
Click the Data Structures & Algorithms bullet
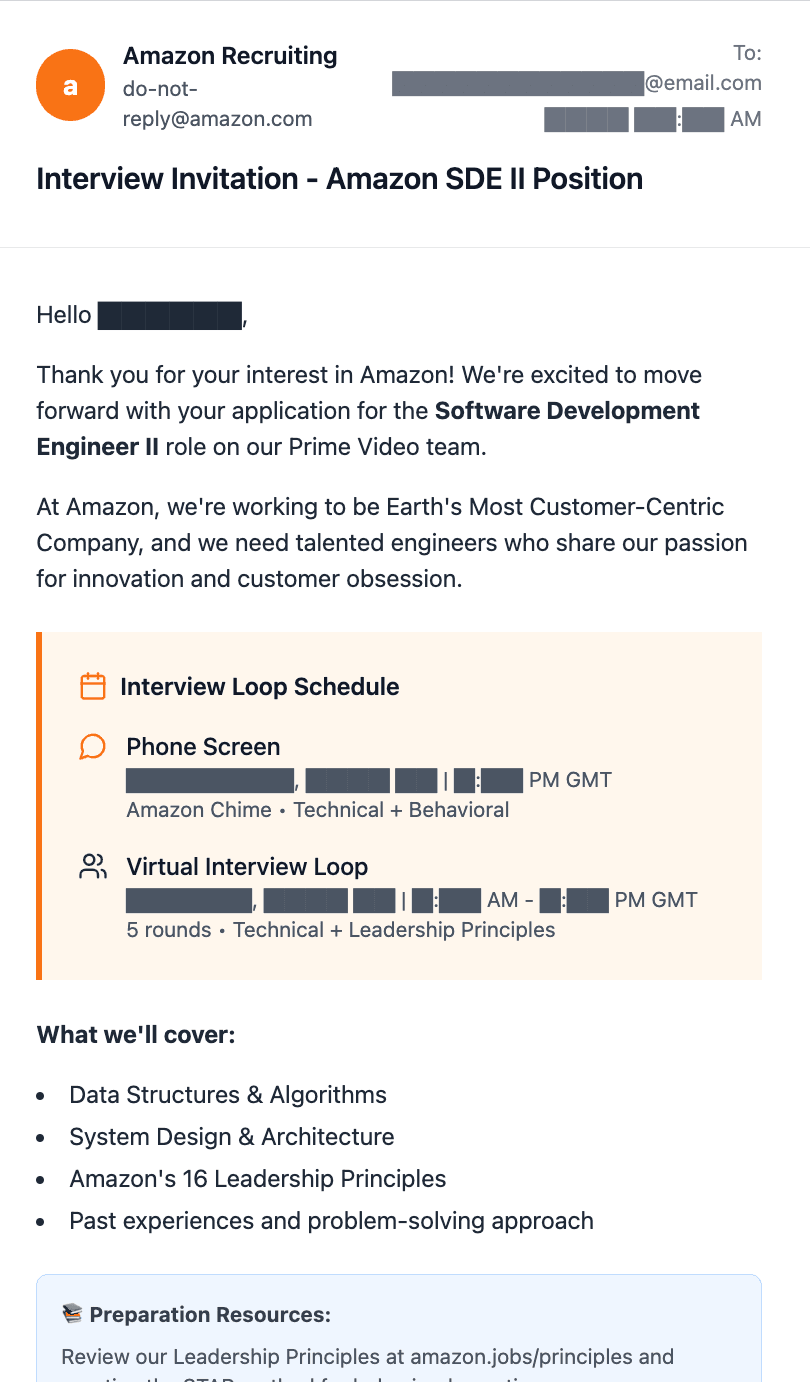228,1095
